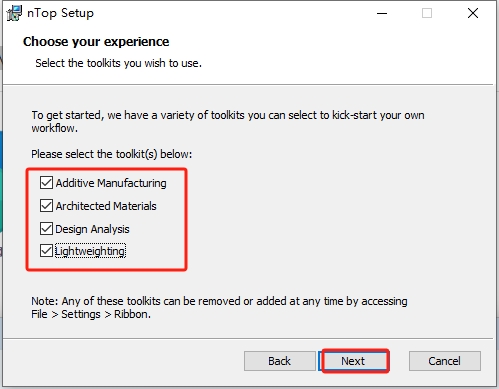499x389 pixels.
Task: Click the nTop Setup installer icon
Action: point(14,13)
